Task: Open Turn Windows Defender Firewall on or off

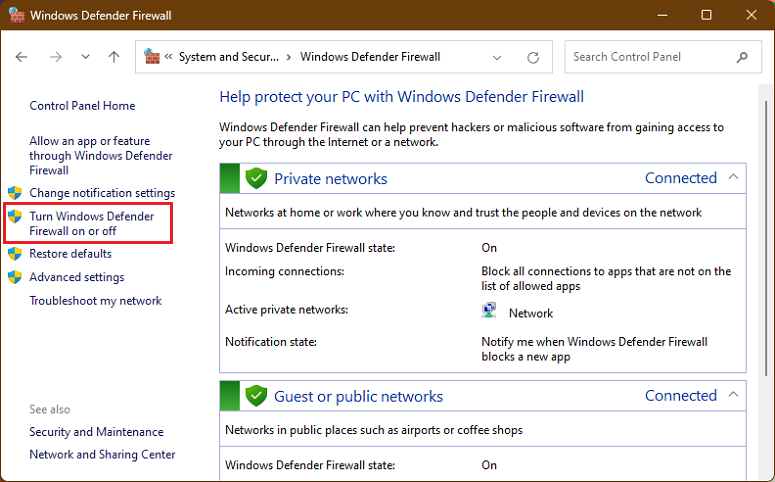Action: tap(91, 223)
